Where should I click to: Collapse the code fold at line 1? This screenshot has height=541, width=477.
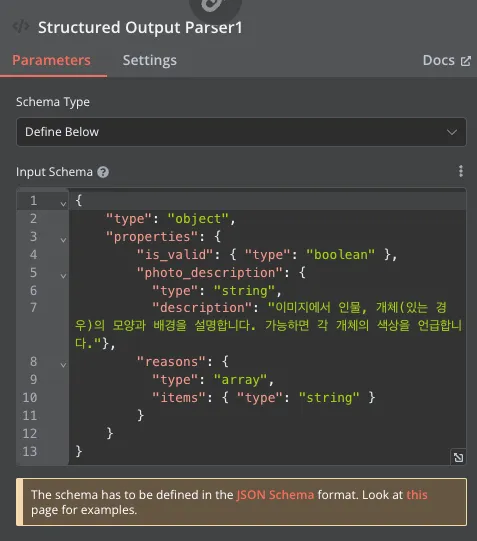pyautogui.click(x=63, y=204)
